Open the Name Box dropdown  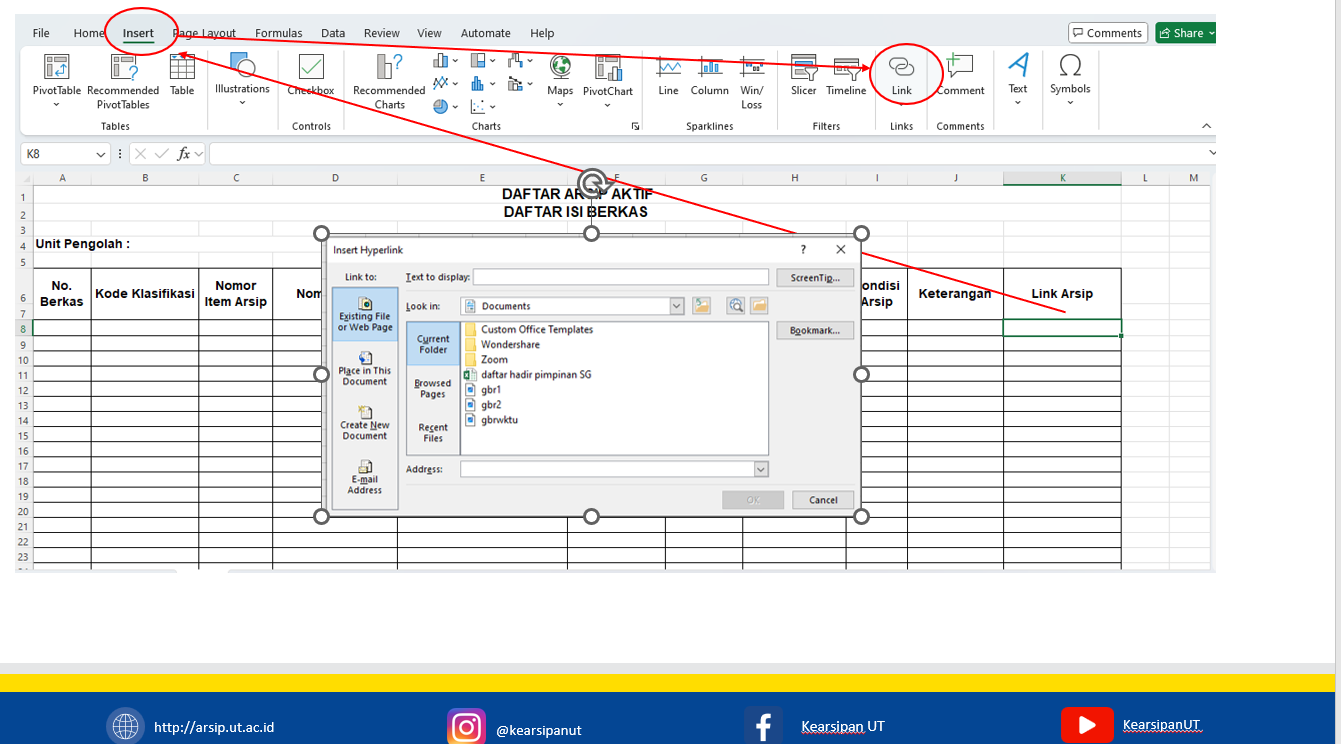101,154
